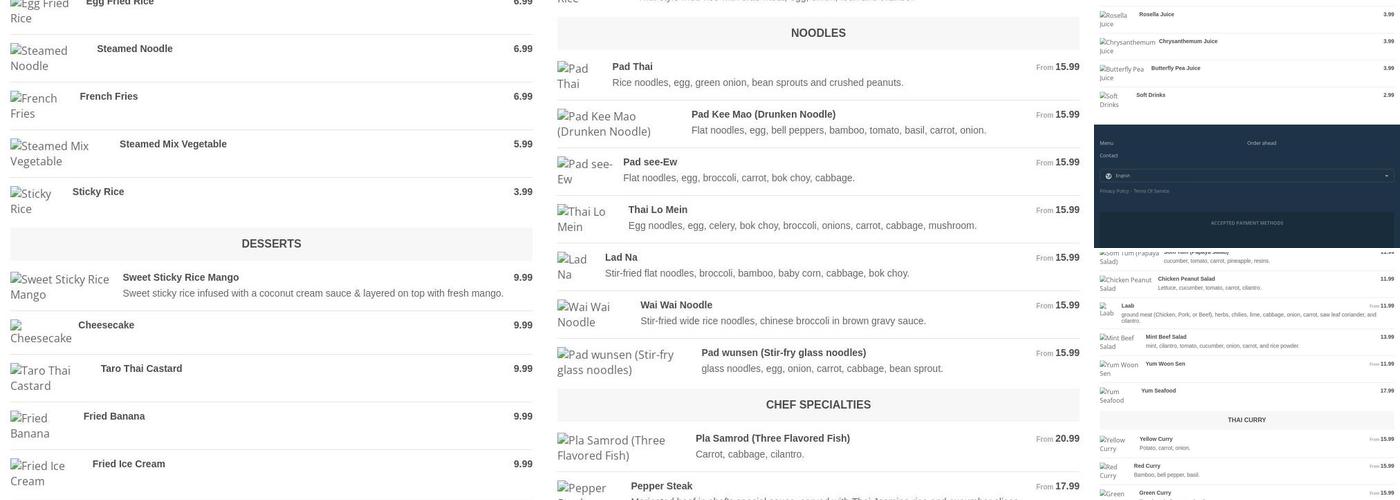This screenshot has height=500, width=1400.
Task: Click the Rosella Juice image icon
Action: click(1112, 19)
